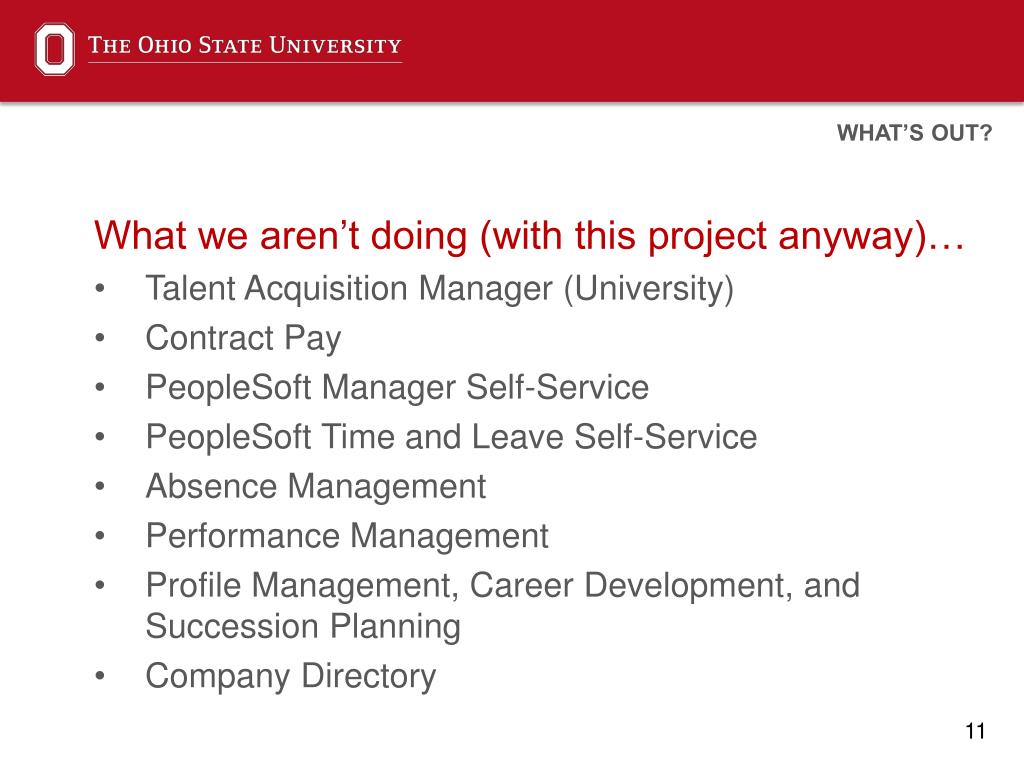Click the Succession Planning text
The image size is (1024, 768).
pos(303,626)
